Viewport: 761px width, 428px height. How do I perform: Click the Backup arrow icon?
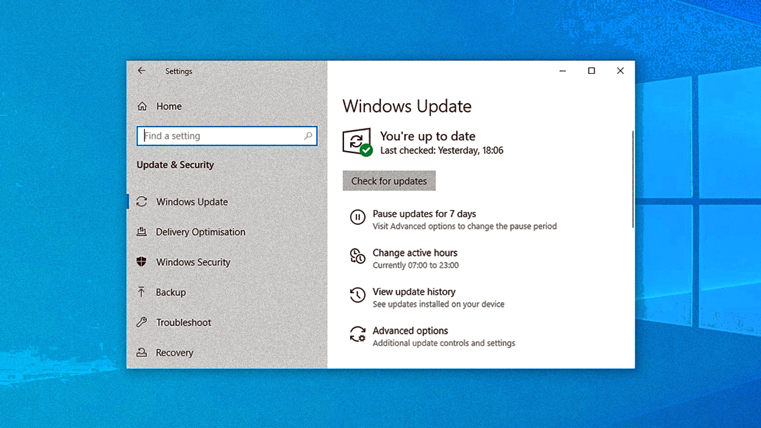(141, 292)
